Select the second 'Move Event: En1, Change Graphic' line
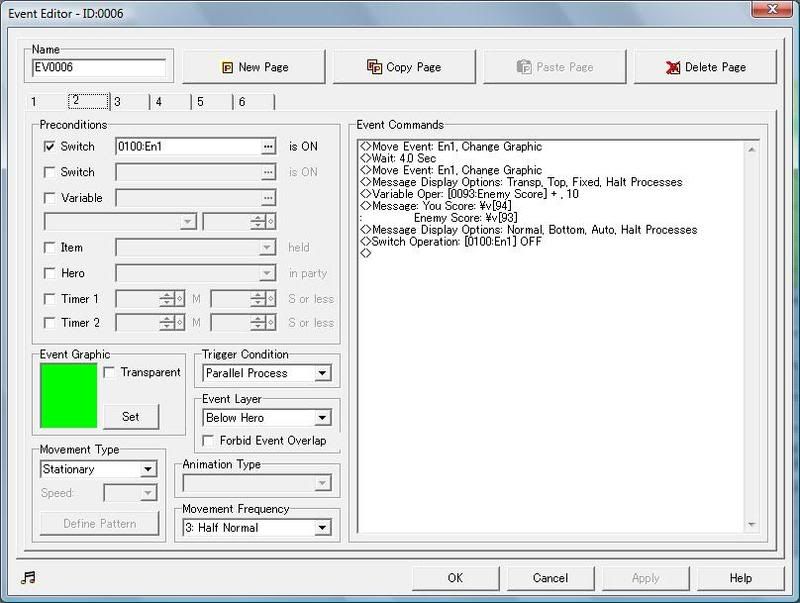The image size is (800, 603). tap(451, 170)
